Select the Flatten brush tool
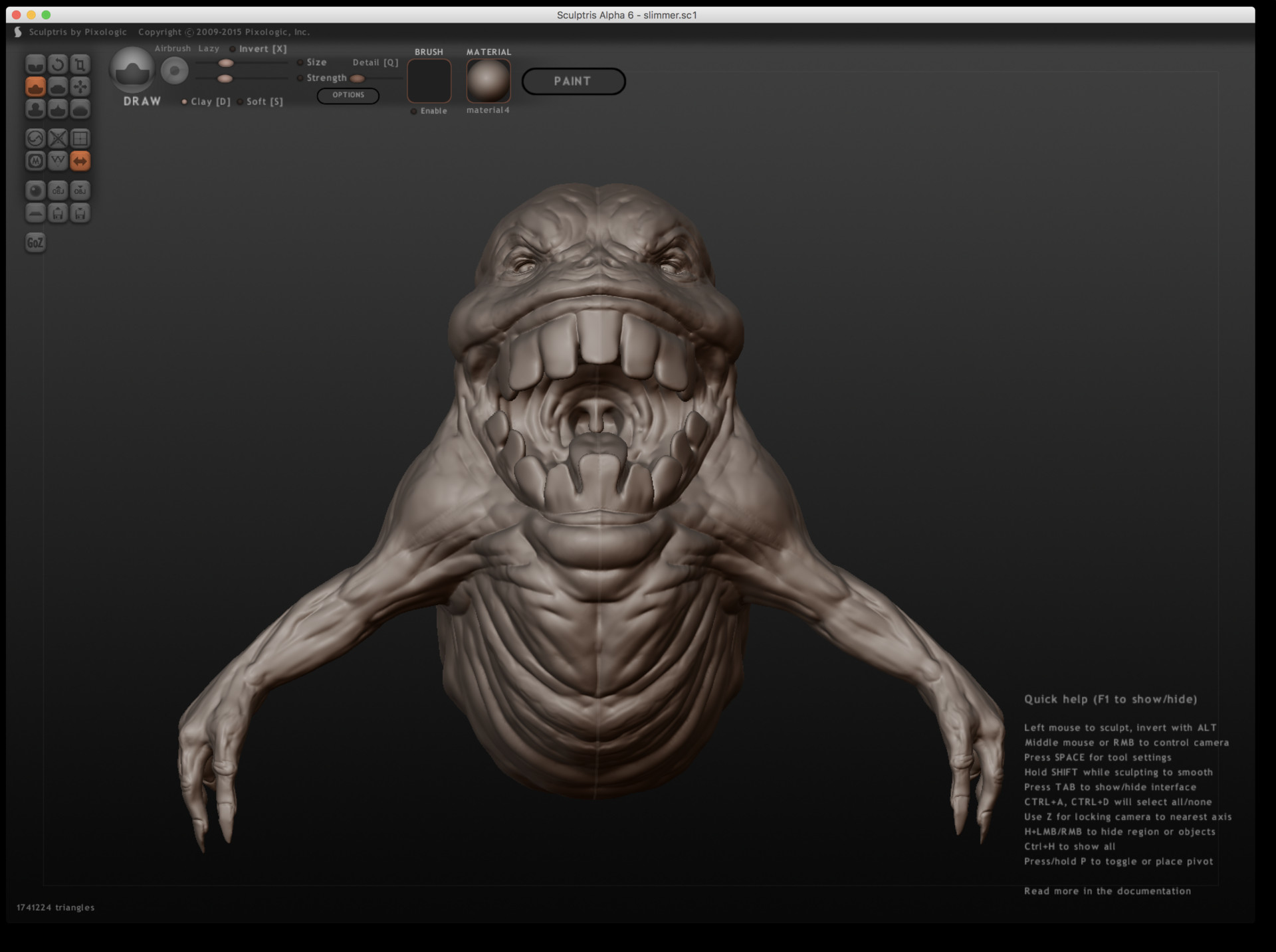Screen dimensions: 1276x952 tap(58, 87)
